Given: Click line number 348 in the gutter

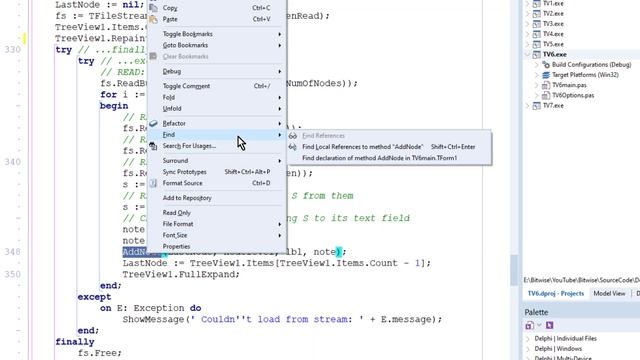Looking at the screenshot, I should click(x=13, y=252).
